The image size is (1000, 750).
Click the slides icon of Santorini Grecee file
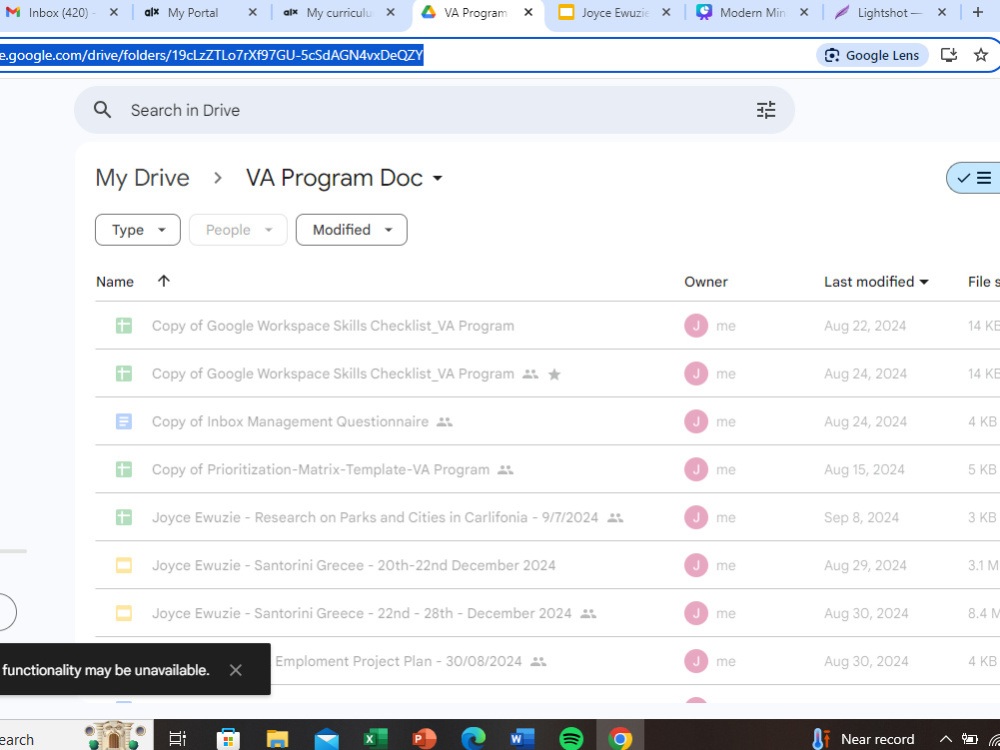coord(124,565)
